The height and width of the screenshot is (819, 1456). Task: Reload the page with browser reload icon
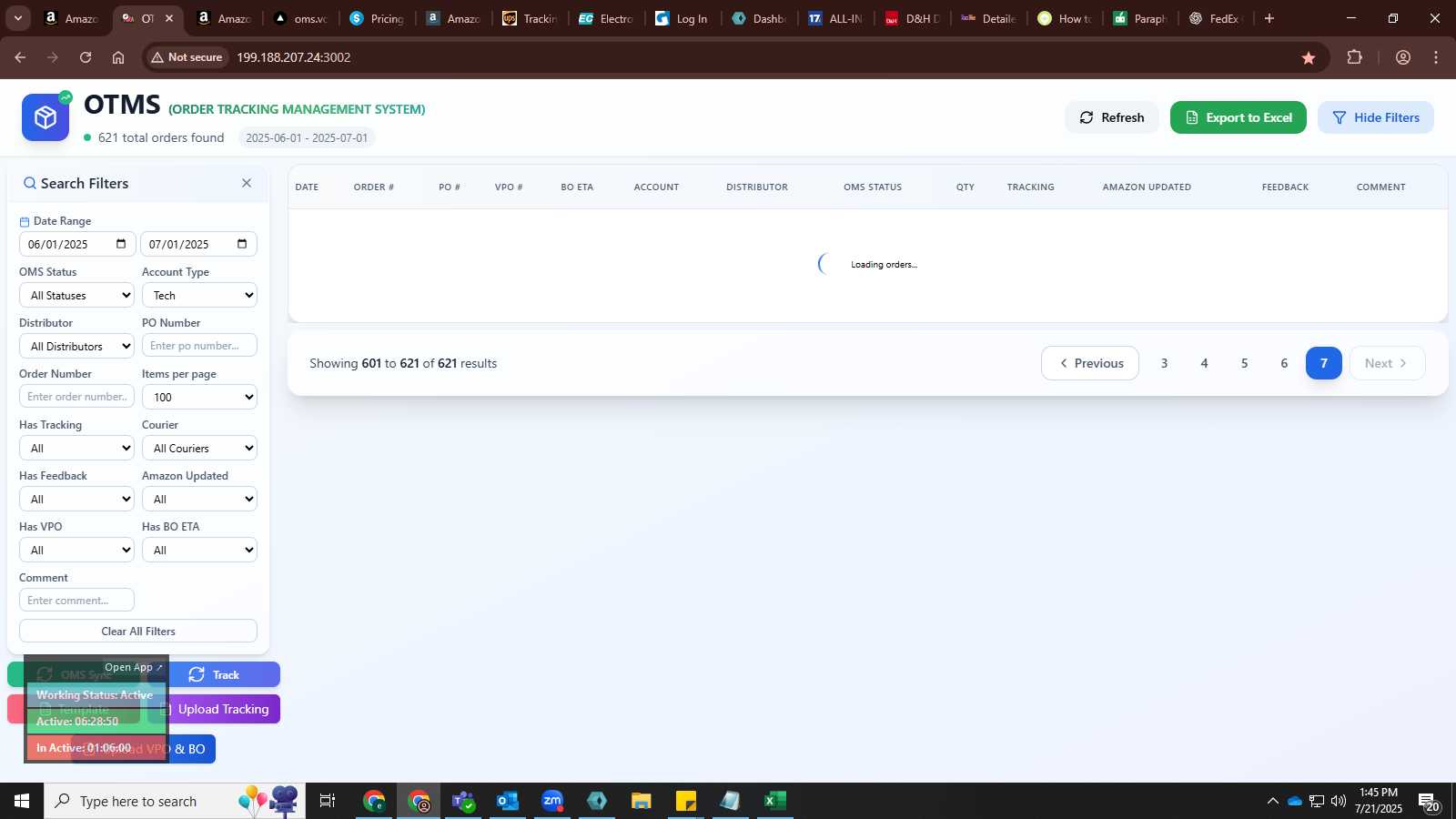86,57
